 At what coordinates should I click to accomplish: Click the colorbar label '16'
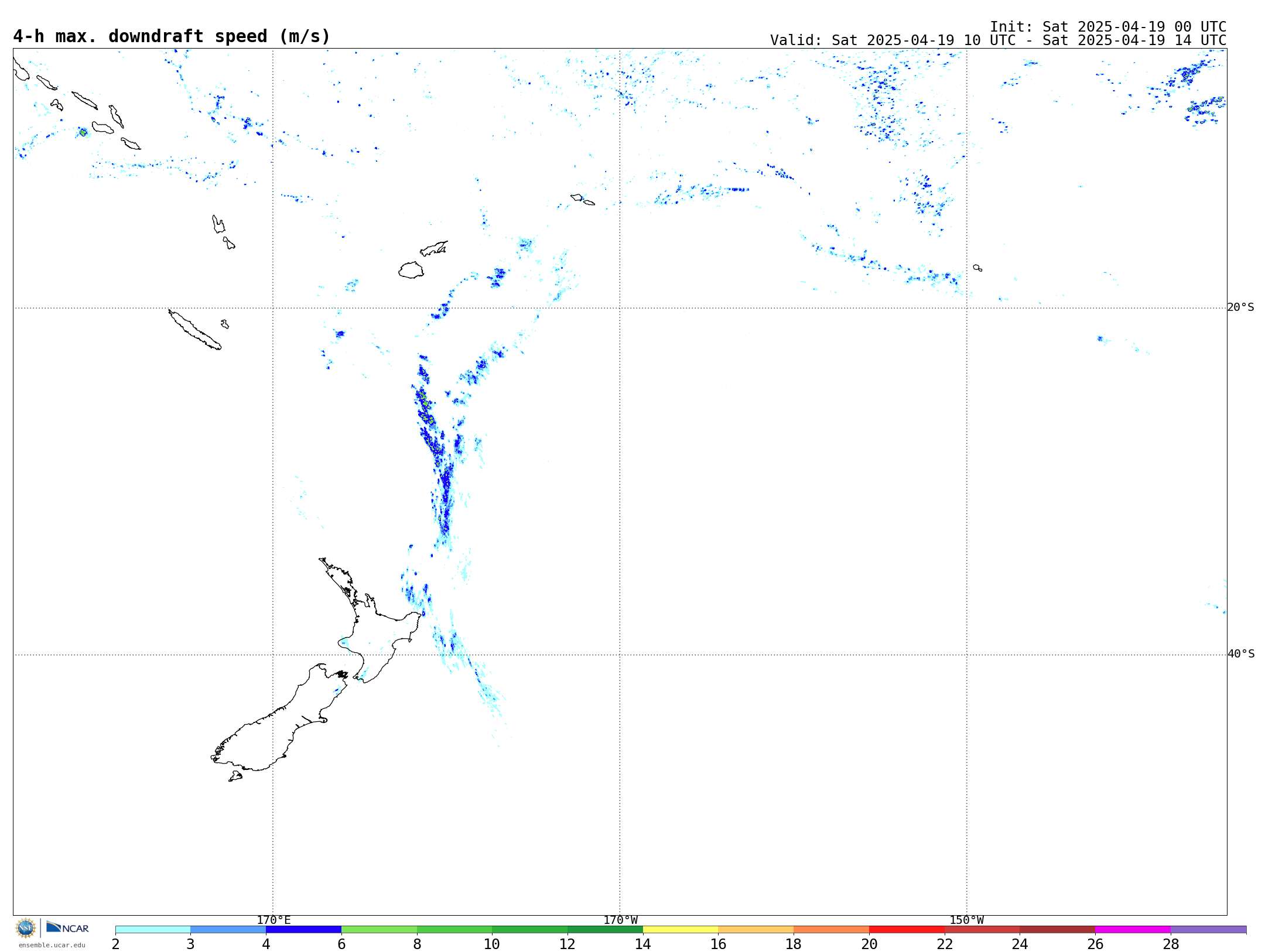pos(719,944)
